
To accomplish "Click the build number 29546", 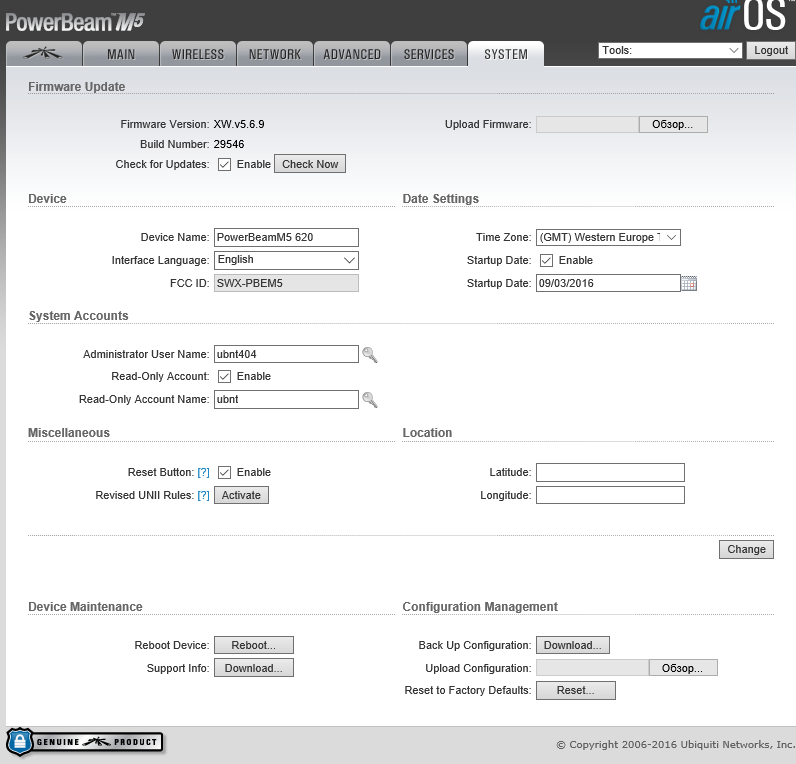I will click(228, 144).
